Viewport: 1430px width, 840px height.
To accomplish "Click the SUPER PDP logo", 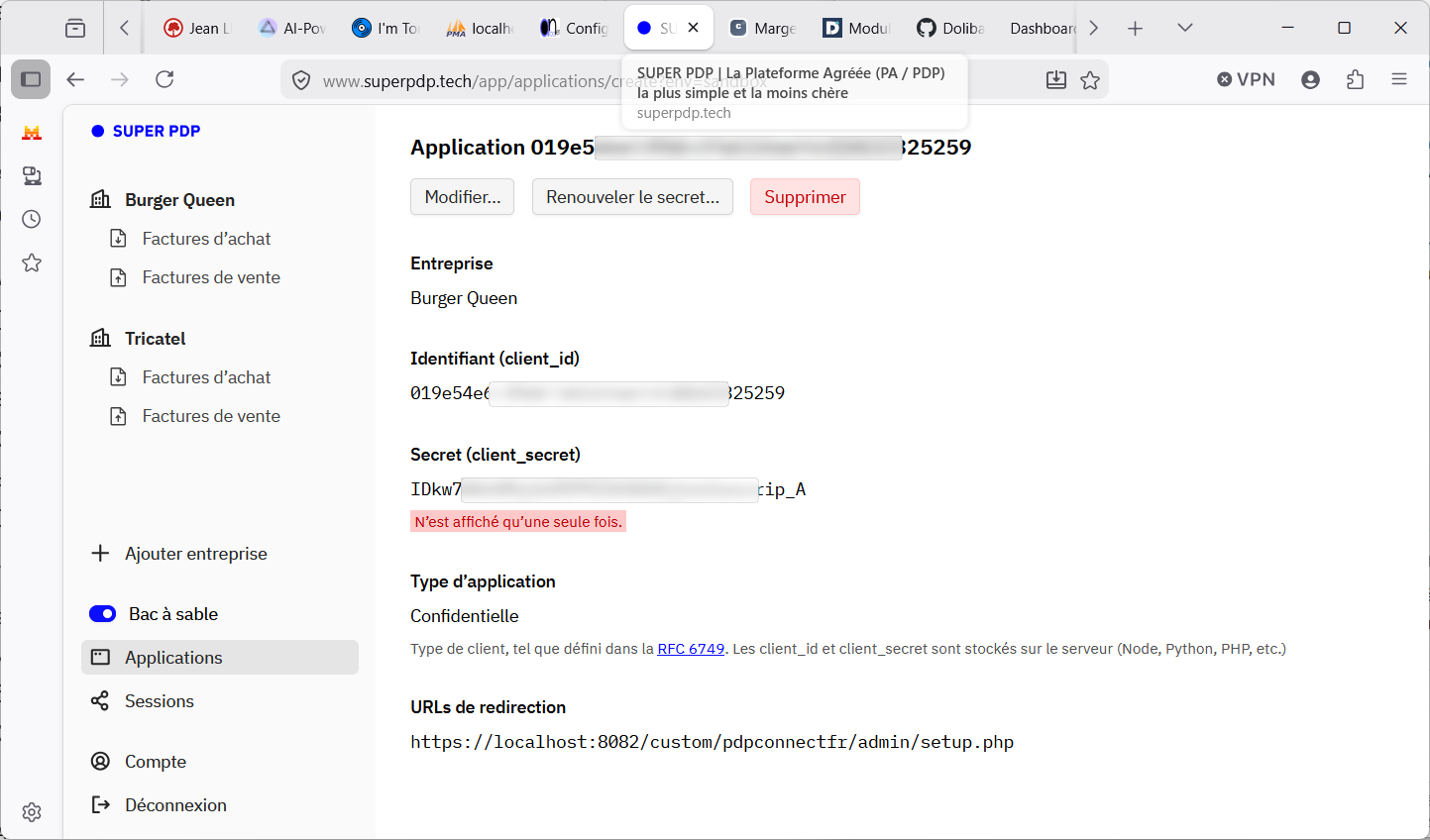I will point(146,131).
